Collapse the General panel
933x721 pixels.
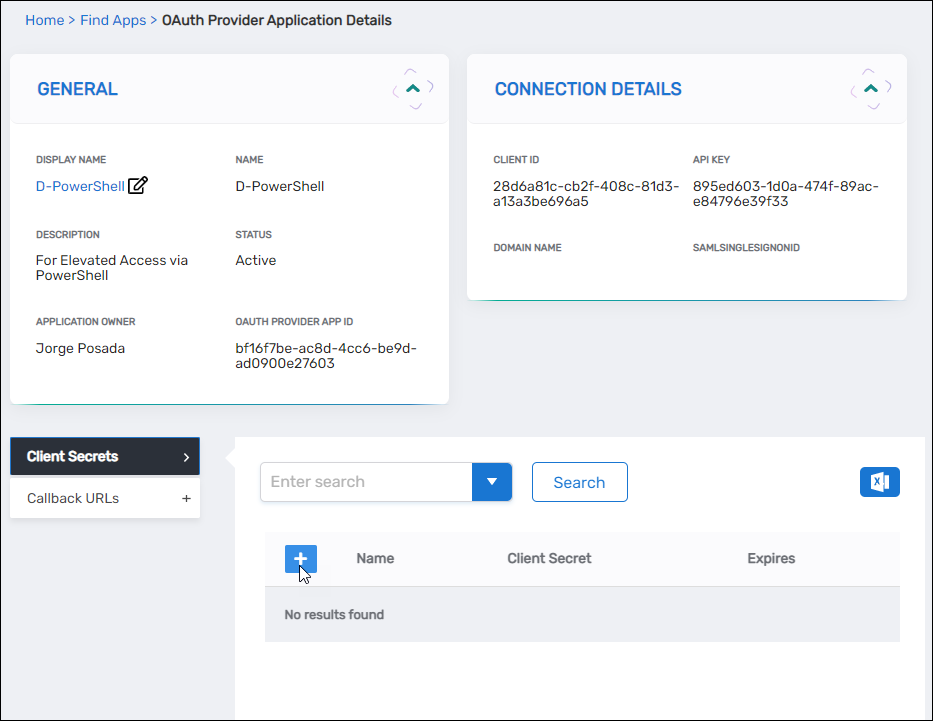413,89
